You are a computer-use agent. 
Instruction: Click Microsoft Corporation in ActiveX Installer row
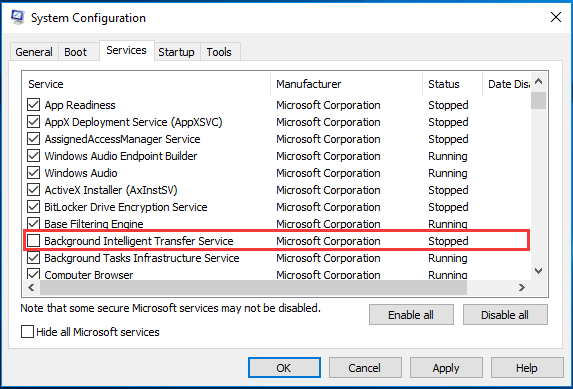click(328, 190)
